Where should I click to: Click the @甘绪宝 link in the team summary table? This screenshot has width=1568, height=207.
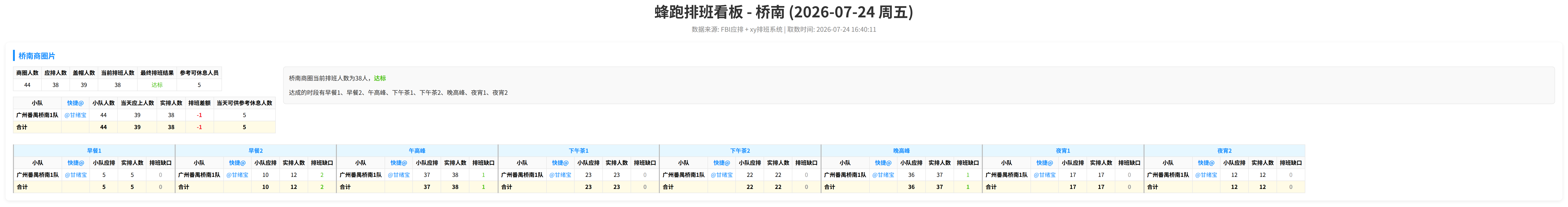[x=76, y=115]
